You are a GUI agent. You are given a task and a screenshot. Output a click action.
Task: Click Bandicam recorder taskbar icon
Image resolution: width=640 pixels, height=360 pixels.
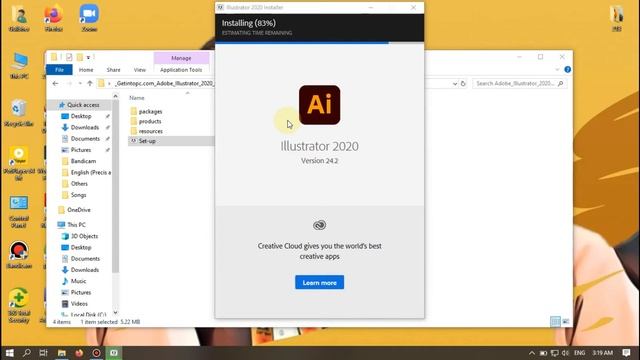coord(96,353)
